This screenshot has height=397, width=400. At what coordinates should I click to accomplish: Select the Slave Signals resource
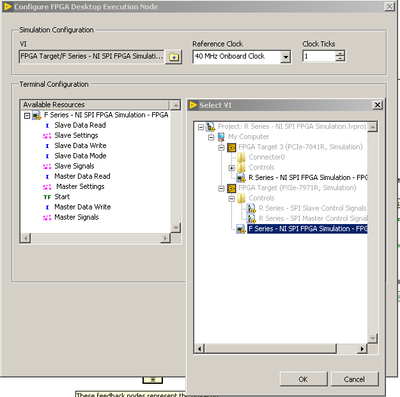click(x=74, y=166)
